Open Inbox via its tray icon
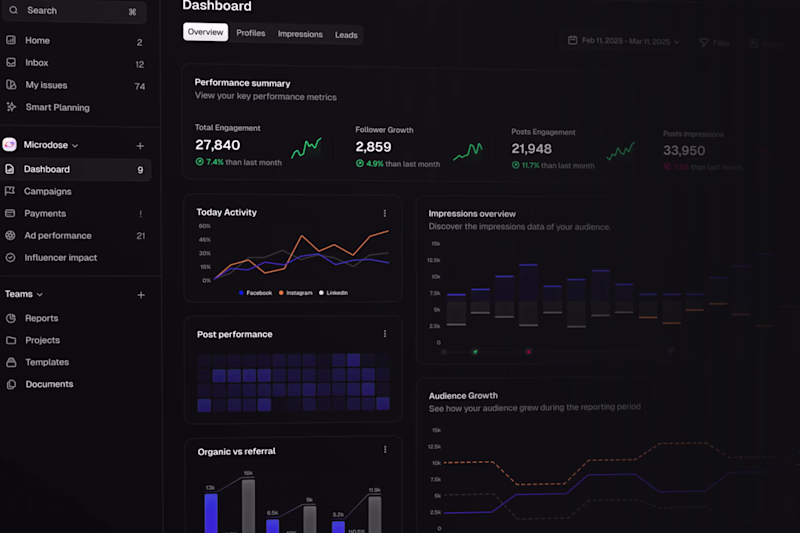 (11, 62)
